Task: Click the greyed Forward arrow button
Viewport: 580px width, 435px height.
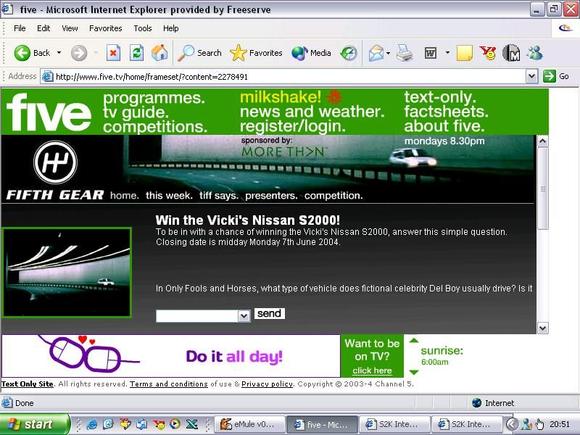Action: click(x=79, y=53)
